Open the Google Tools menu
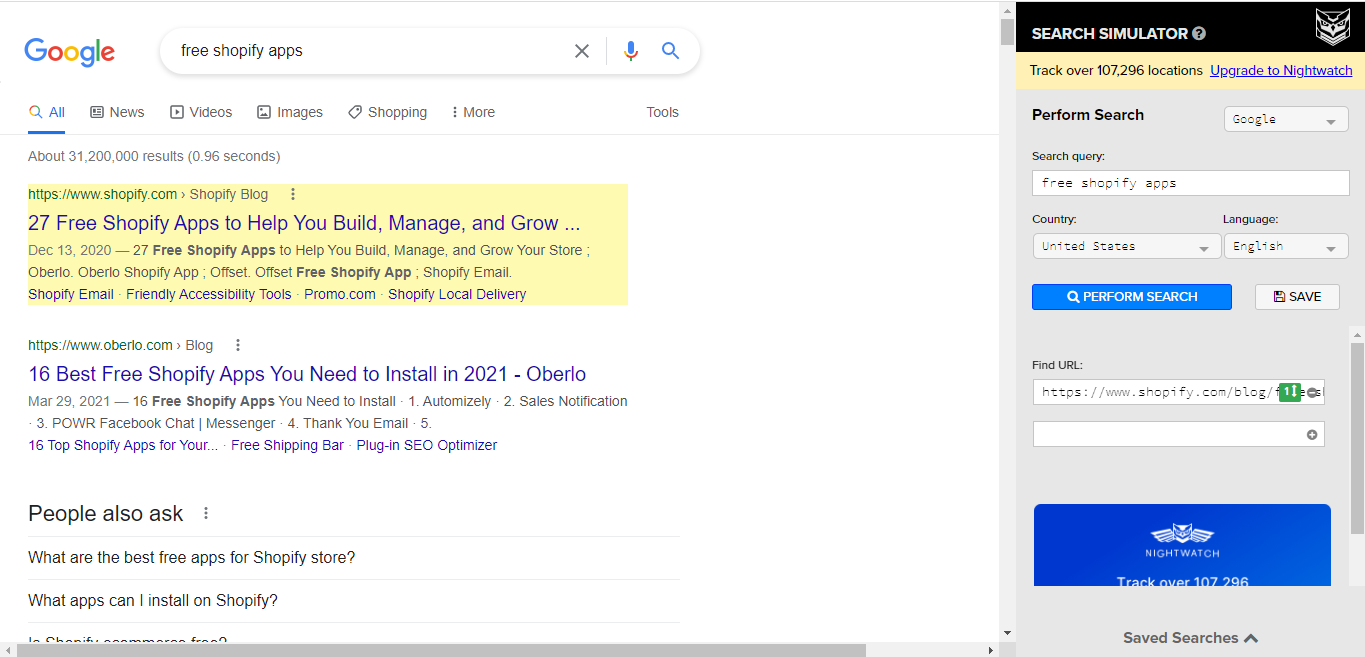This screenshot has height=657, width=1365. [x=662, y=112]
